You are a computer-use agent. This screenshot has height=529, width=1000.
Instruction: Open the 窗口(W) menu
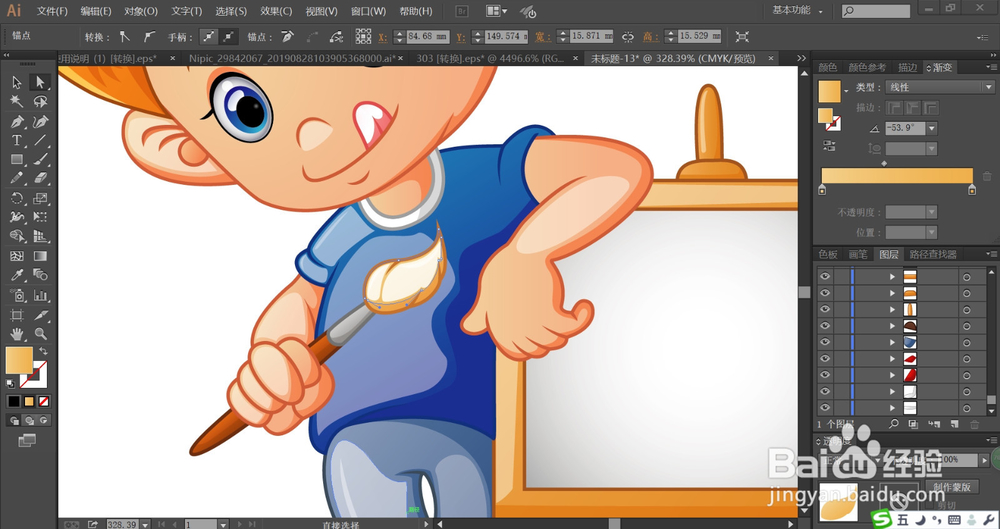pos(369,11)
